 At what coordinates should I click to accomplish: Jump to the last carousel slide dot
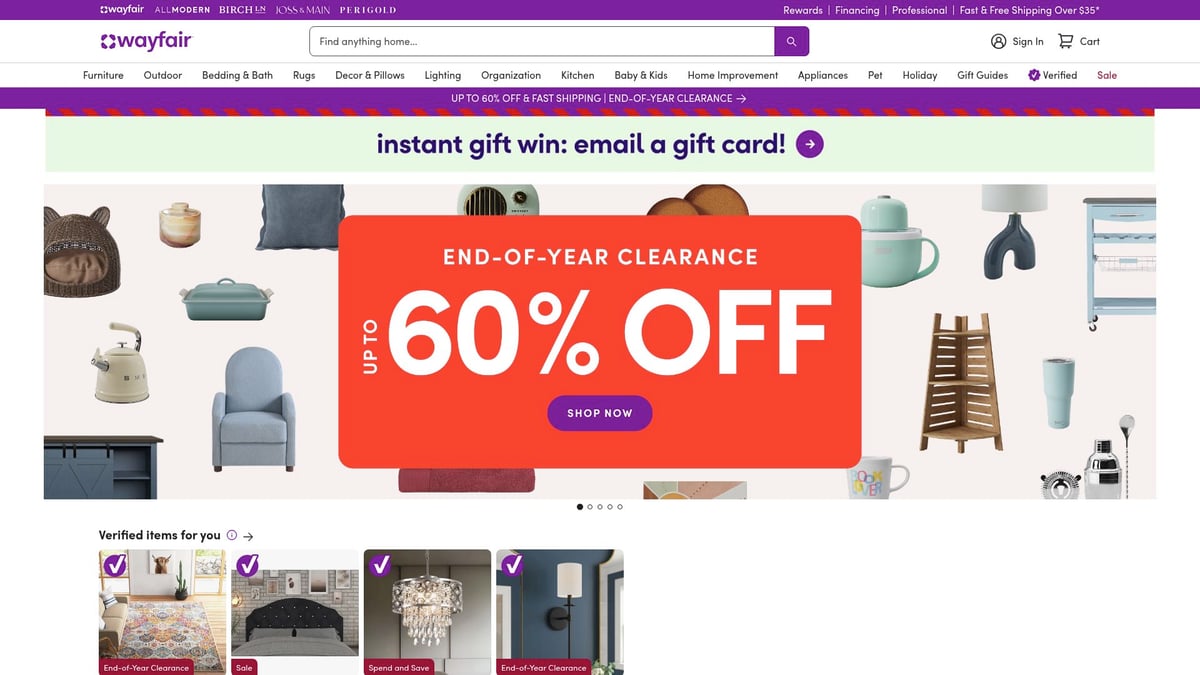[x=620, y=507]
